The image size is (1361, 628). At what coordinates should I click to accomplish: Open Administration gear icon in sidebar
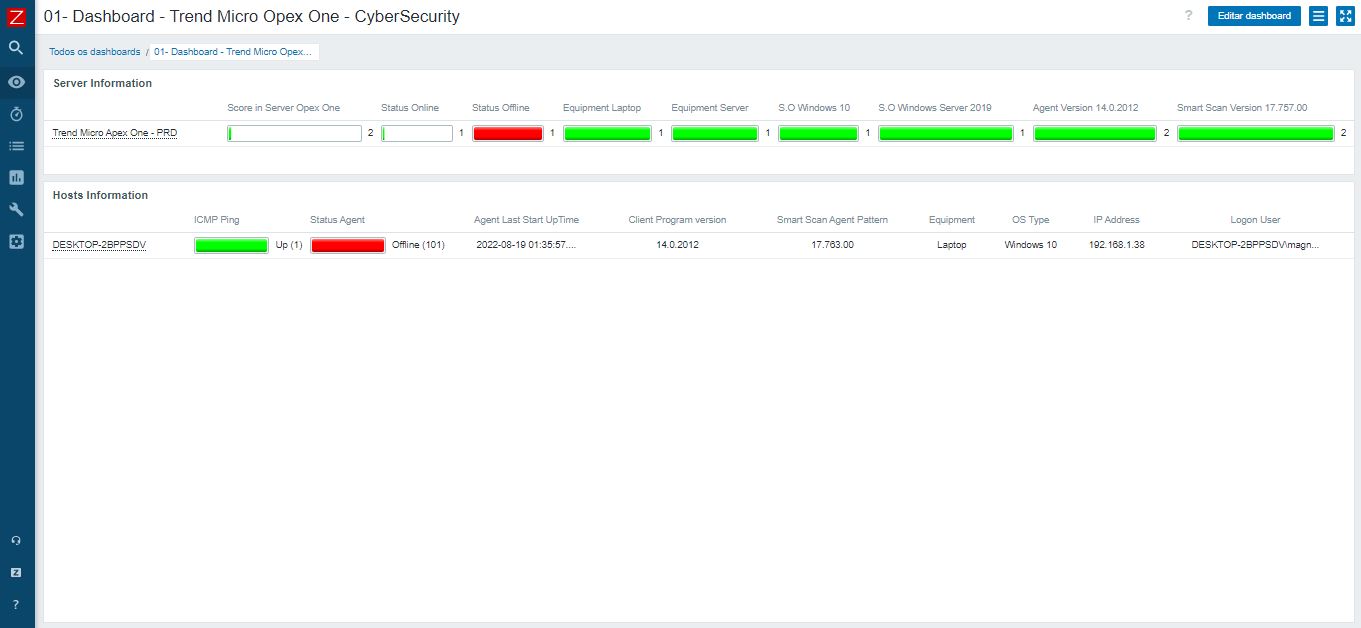pyautogui.click(x=16, y=242)
